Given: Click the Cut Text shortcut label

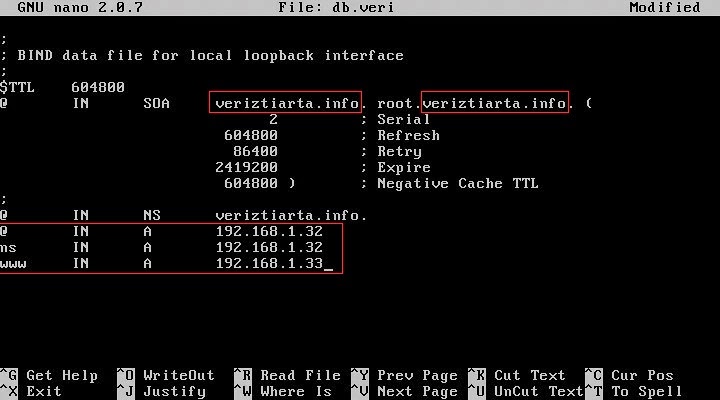Looking at the screenshot, I should 529,376.
